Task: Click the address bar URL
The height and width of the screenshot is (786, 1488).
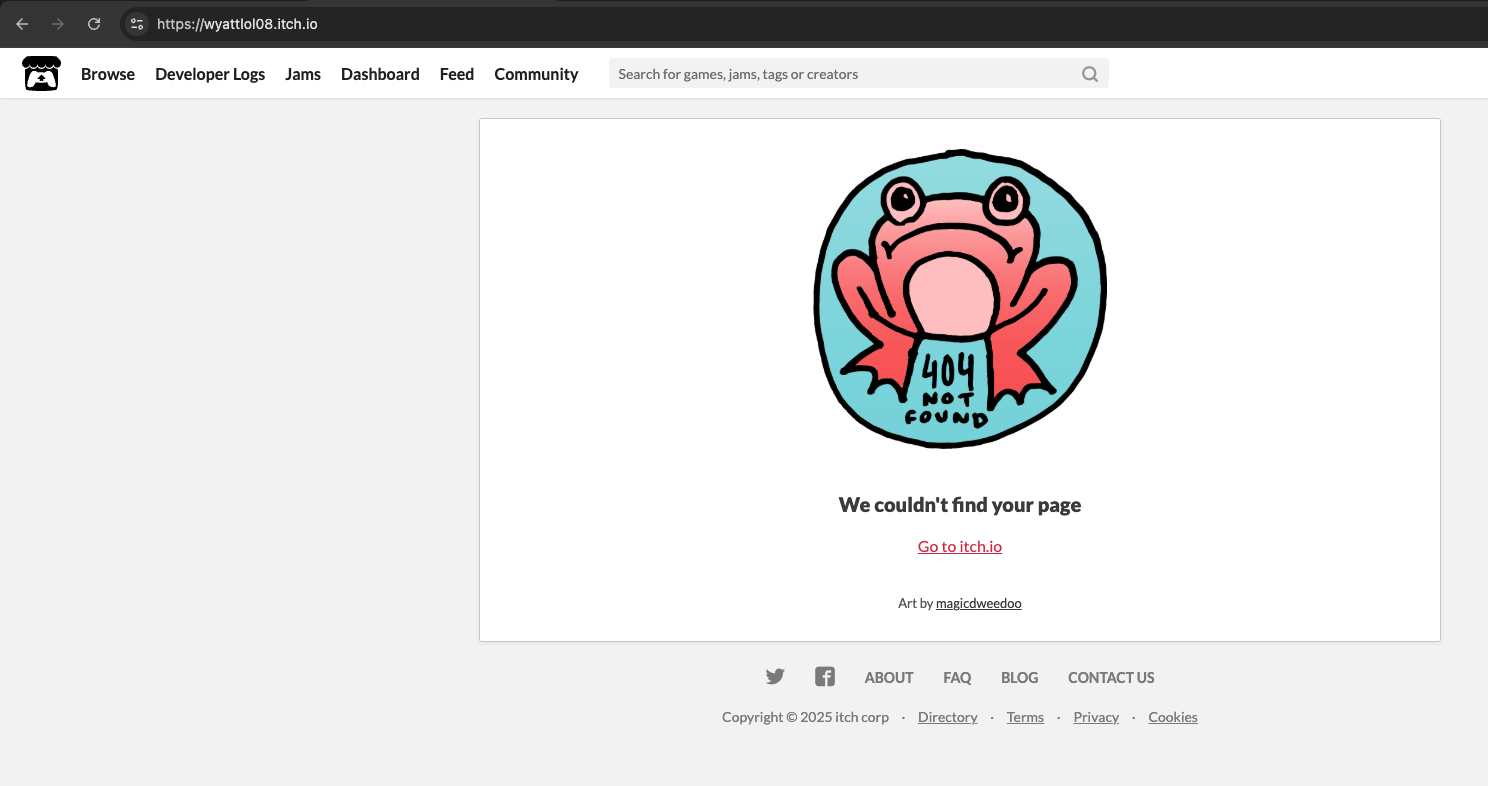Action: click(x=237, y=24)
